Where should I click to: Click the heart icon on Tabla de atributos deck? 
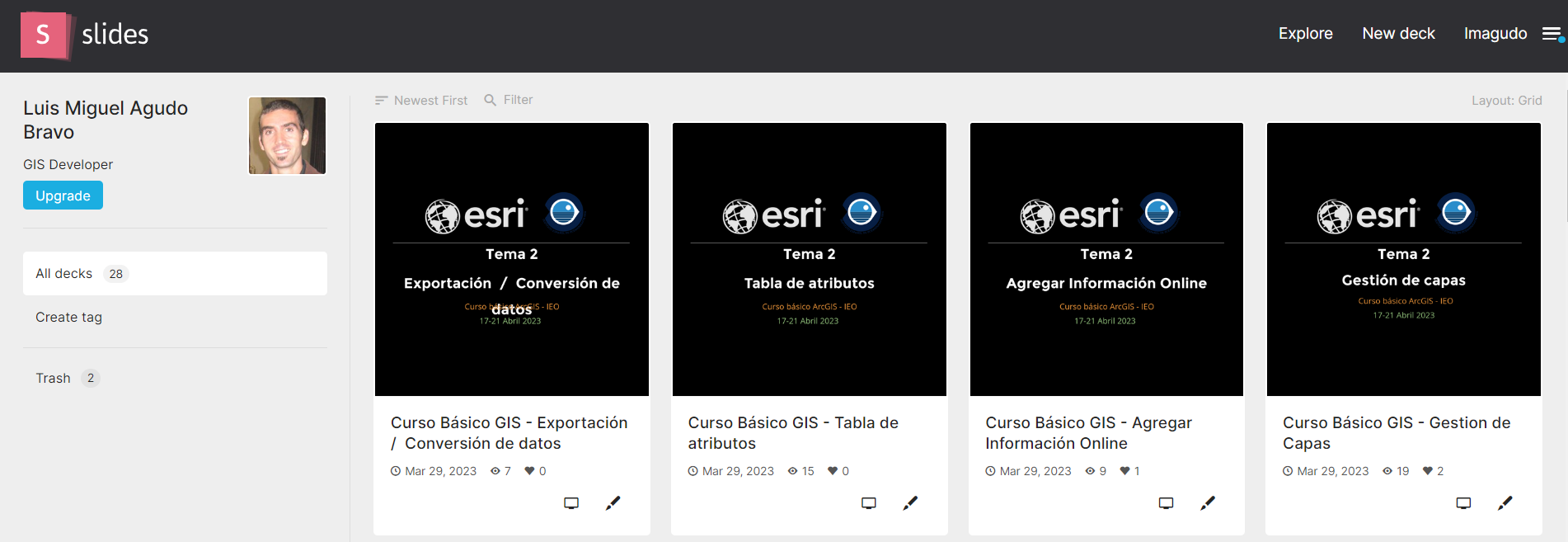pyautogui.click(x=833, y=471)
